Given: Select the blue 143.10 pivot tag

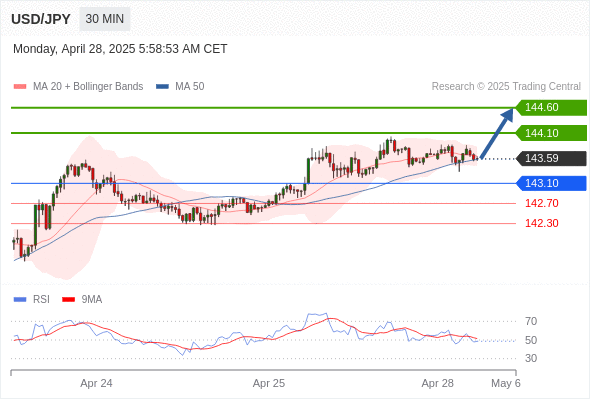Looking at the screenshot, I should 551,183.
